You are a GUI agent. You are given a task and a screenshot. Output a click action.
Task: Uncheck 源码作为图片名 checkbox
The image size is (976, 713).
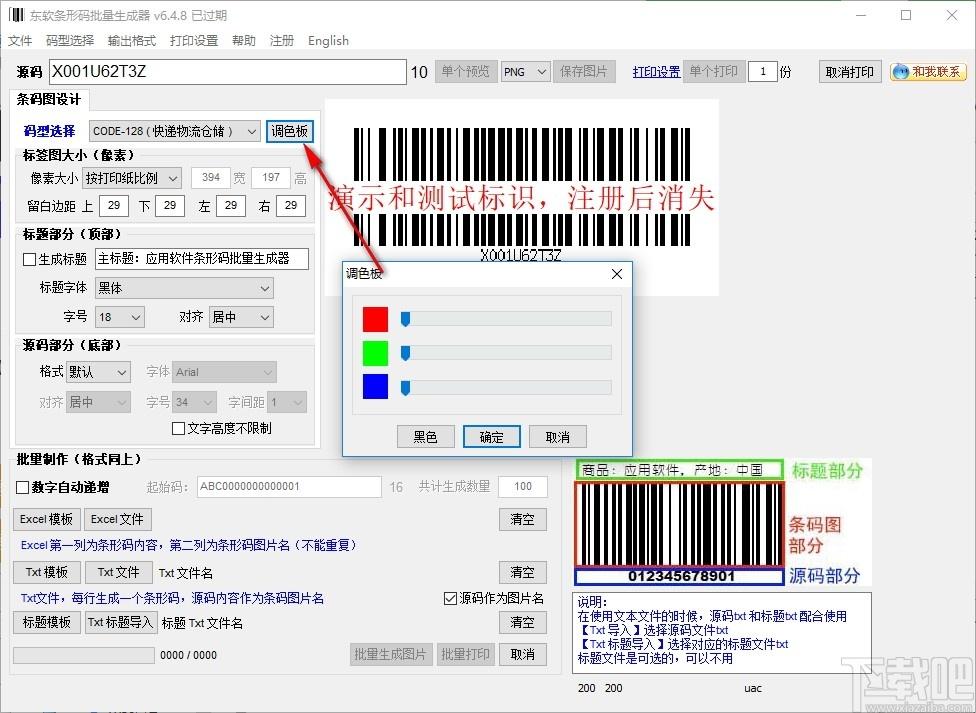pos(450,599)
